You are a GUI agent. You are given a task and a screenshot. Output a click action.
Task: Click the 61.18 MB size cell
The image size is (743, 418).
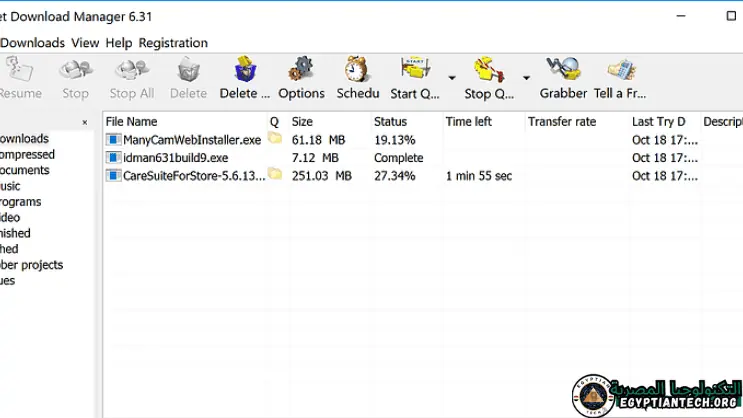[318, 140]
